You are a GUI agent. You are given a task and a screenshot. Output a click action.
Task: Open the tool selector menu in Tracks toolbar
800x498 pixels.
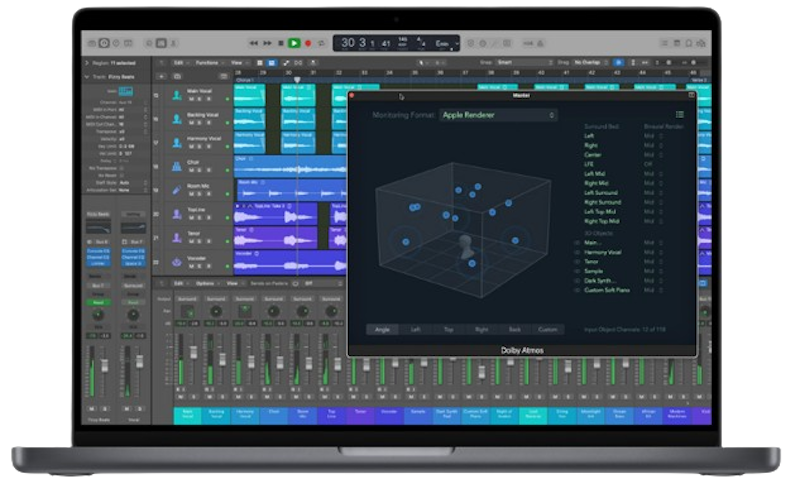(x=422, y=63)
